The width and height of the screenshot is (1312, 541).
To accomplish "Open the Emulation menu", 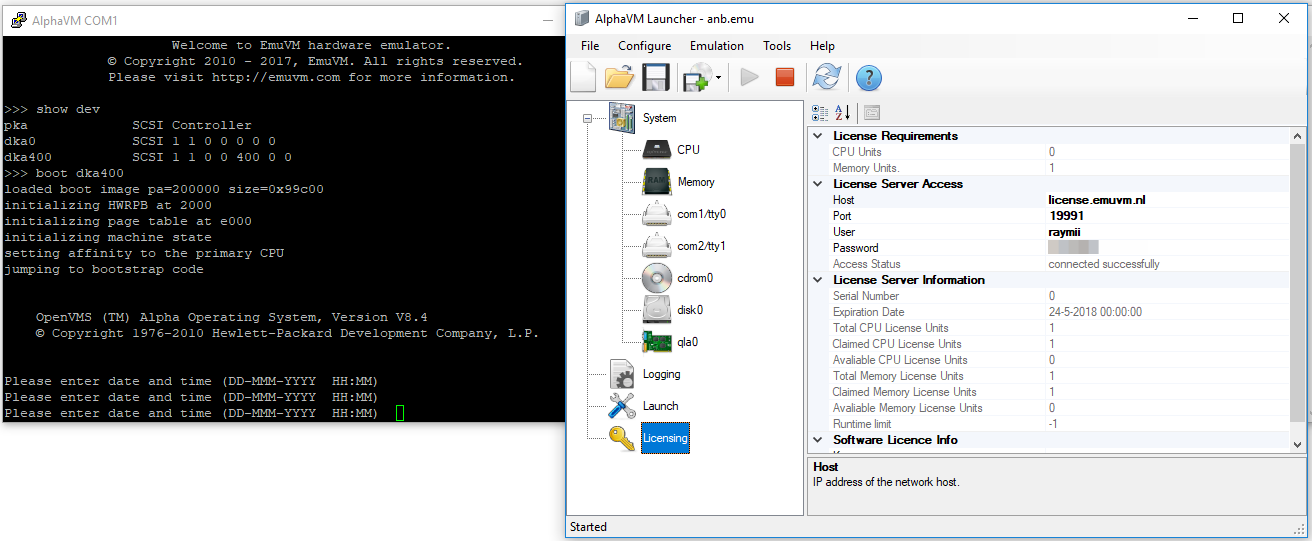I will [x=716, y=46].
